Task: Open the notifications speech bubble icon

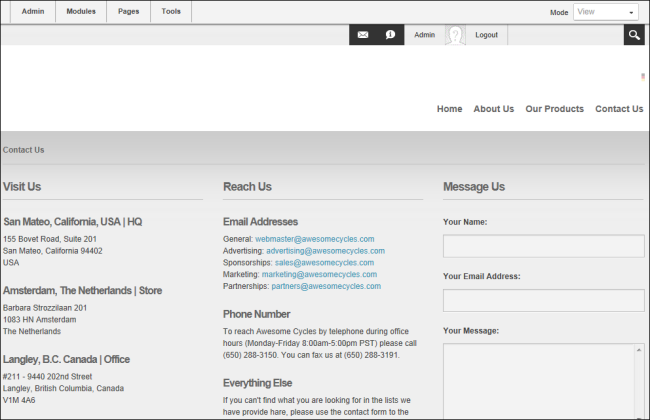Action: click(390, 35)
